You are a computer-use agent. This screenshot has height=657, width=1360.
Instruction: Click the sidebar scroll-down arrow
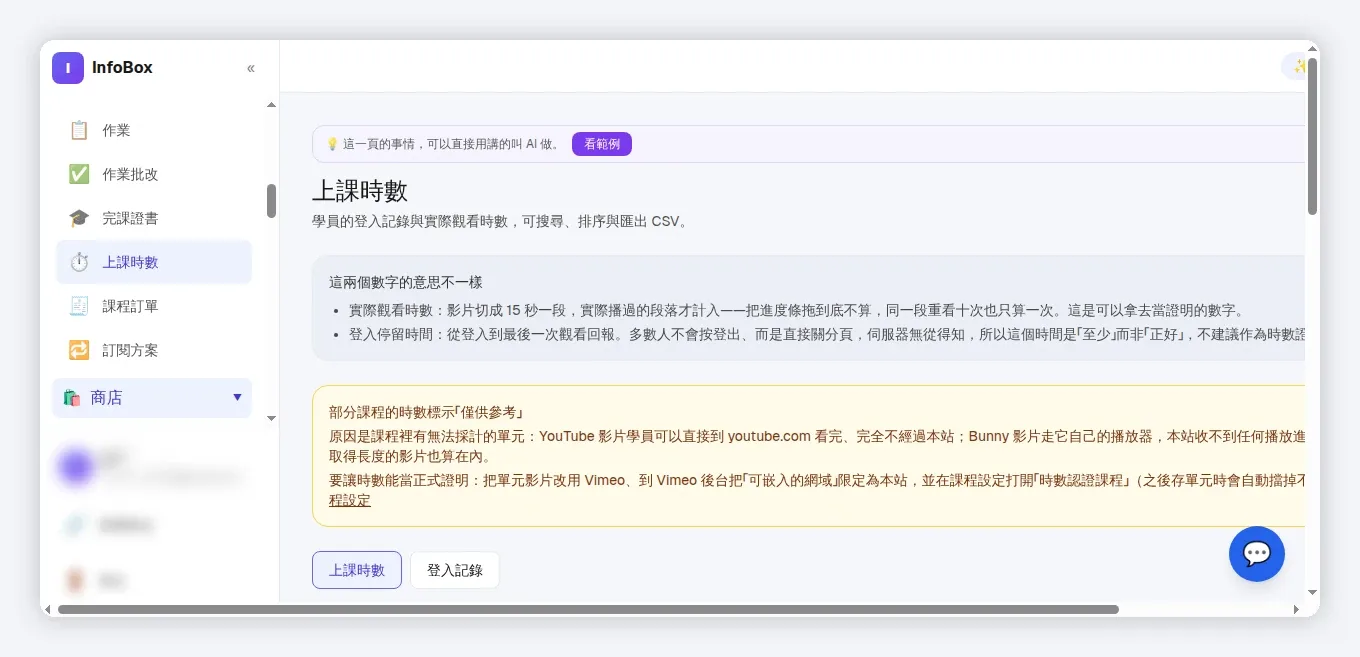[x=271, y=418]
